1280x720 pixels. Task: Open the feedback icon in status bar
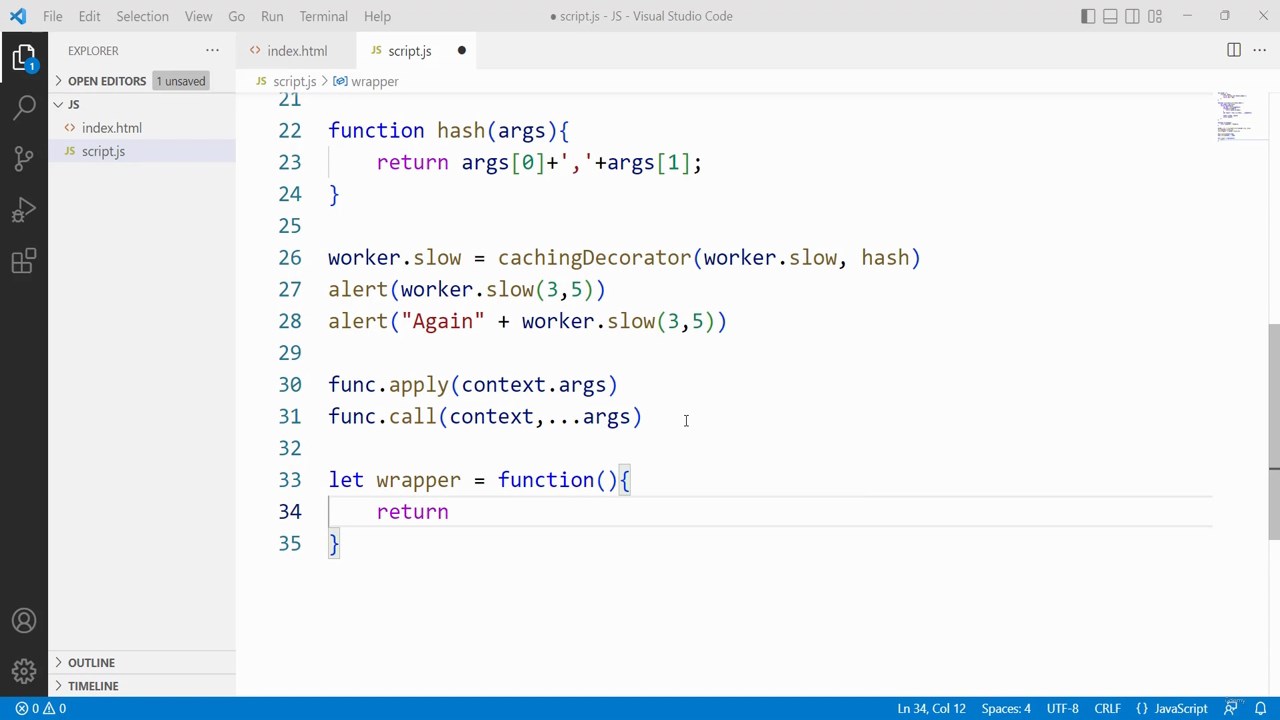click(1230, 708)
